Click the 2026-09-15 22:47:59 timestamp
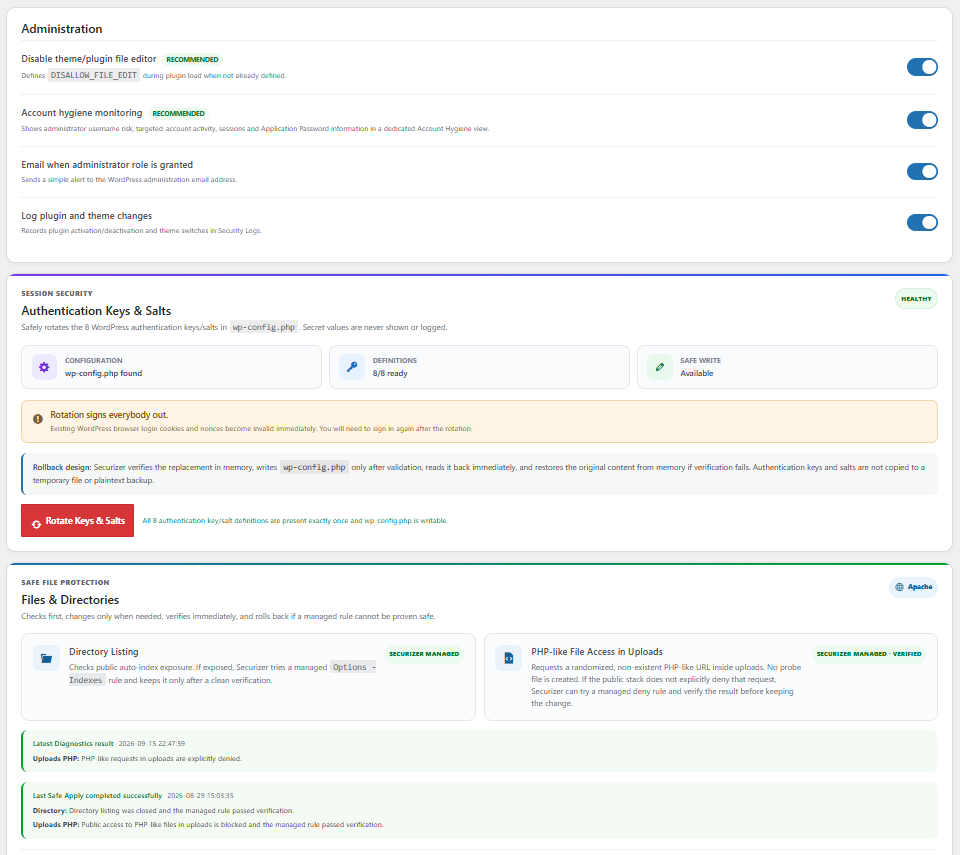 point(152,744)
